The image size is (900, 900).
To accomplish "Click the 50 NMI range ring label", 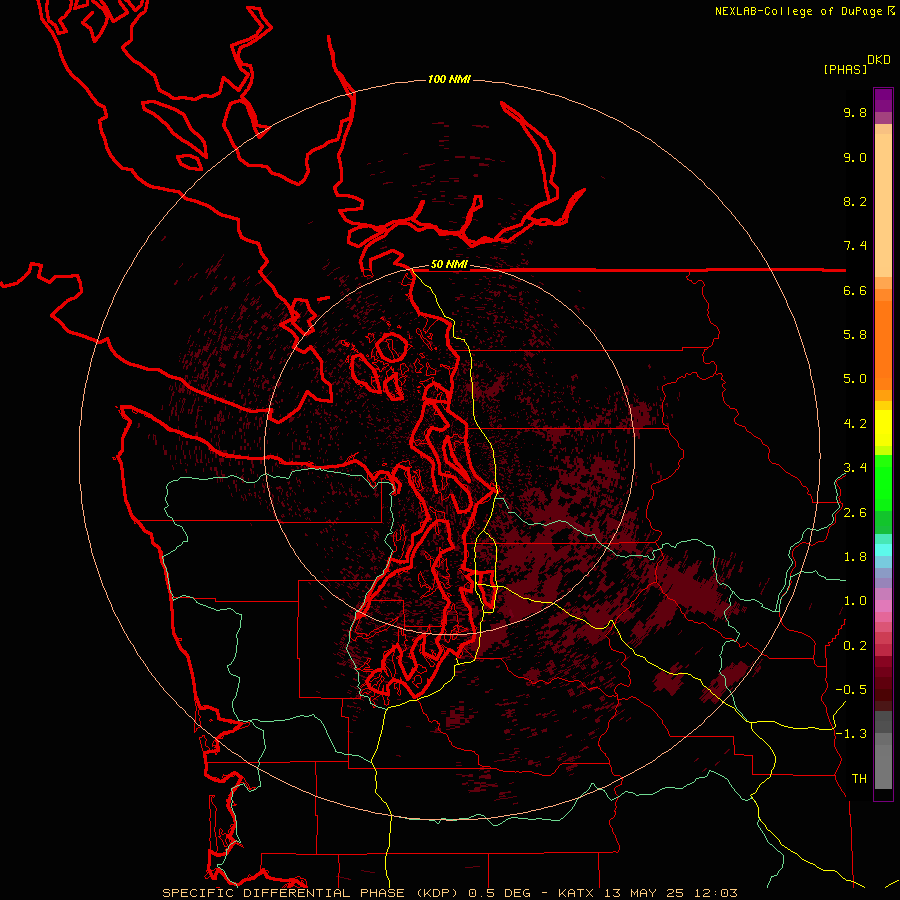I will (449, 264).
